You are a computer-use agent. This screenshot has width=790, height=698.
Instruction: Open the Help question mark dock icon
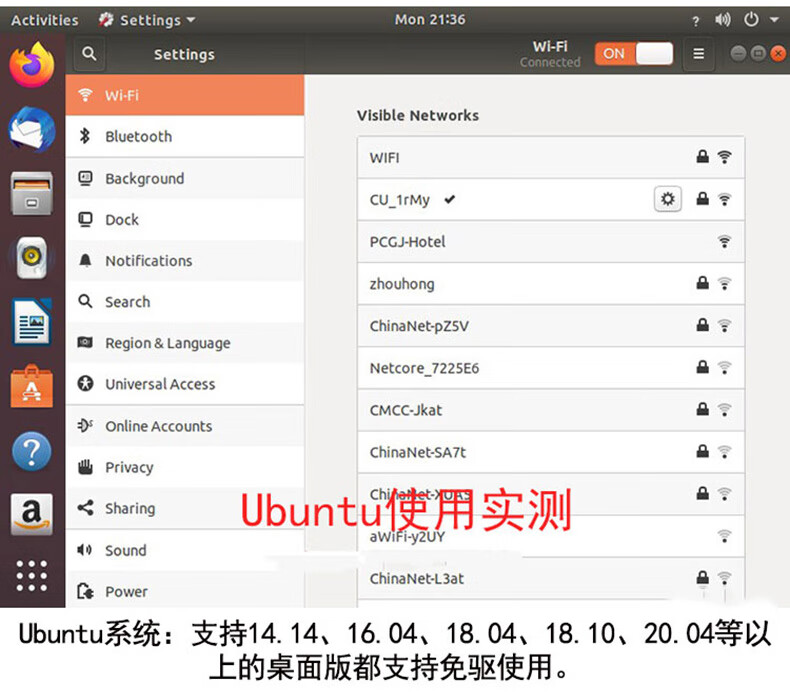point(32,451)
